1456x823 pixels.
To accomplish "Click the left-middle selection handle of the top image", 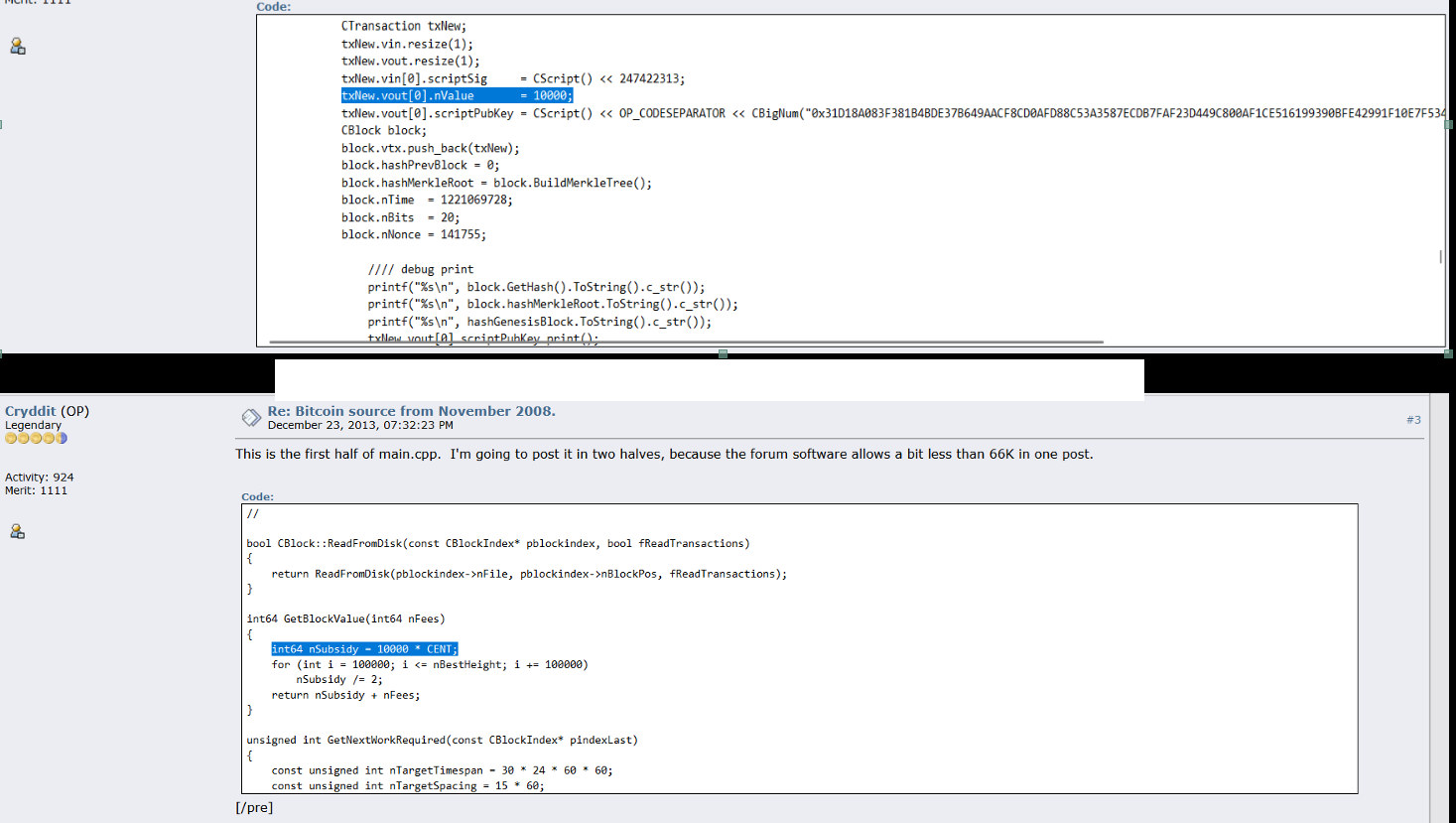I will tap(1, 125).
